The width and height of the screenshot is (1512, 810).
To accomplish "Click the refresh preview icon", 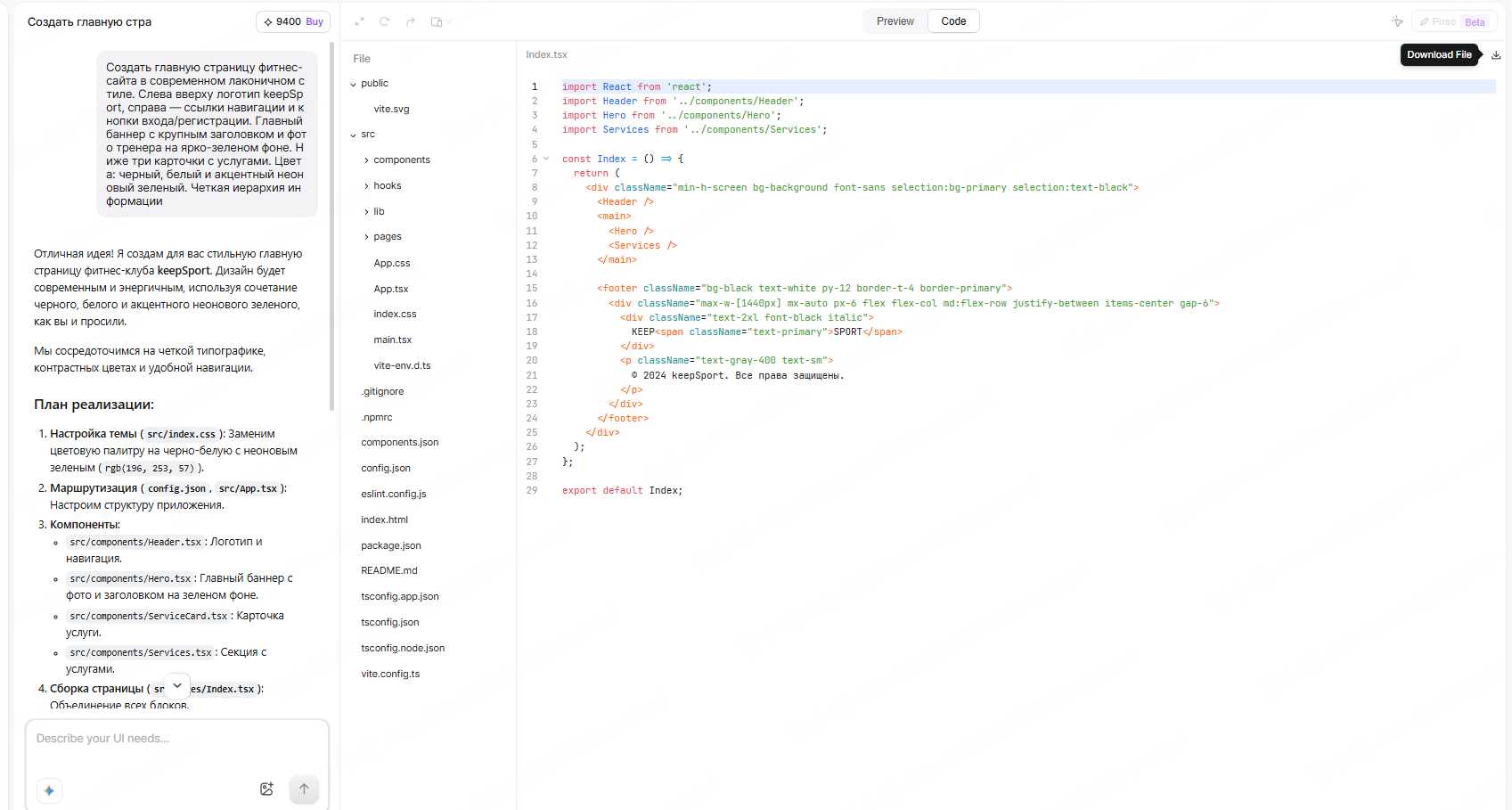I will (385, 21).
